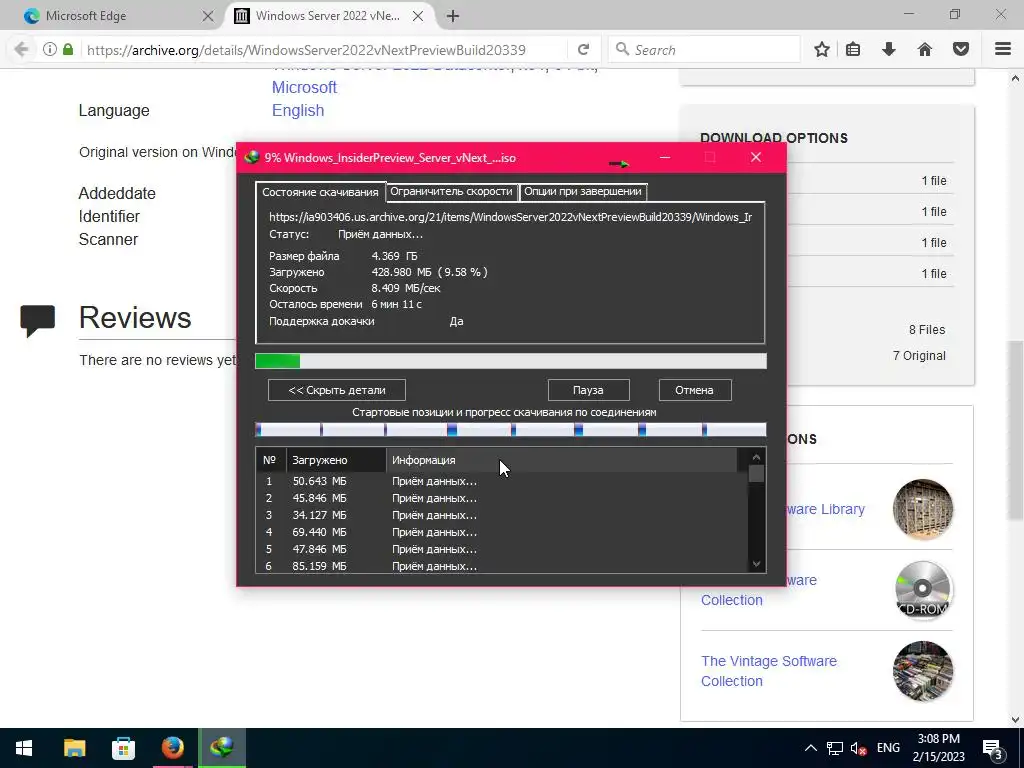Click the English language link
This screenshot has height=768, width=1024.
(x=298, y=110)
